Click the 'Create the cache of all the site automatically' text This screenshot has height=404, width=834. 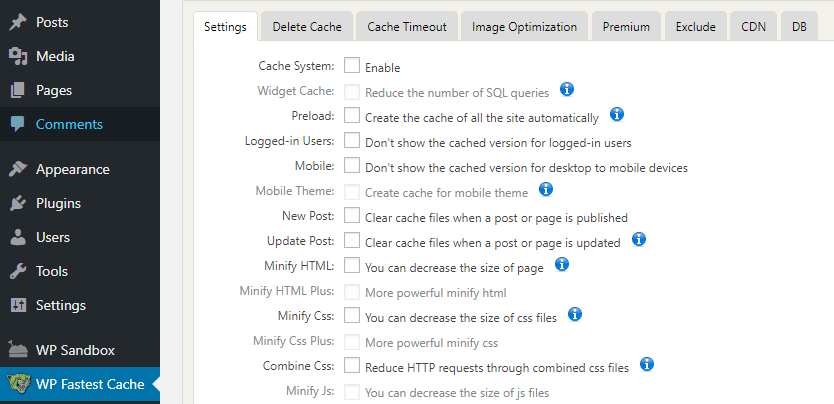(482, 118)
